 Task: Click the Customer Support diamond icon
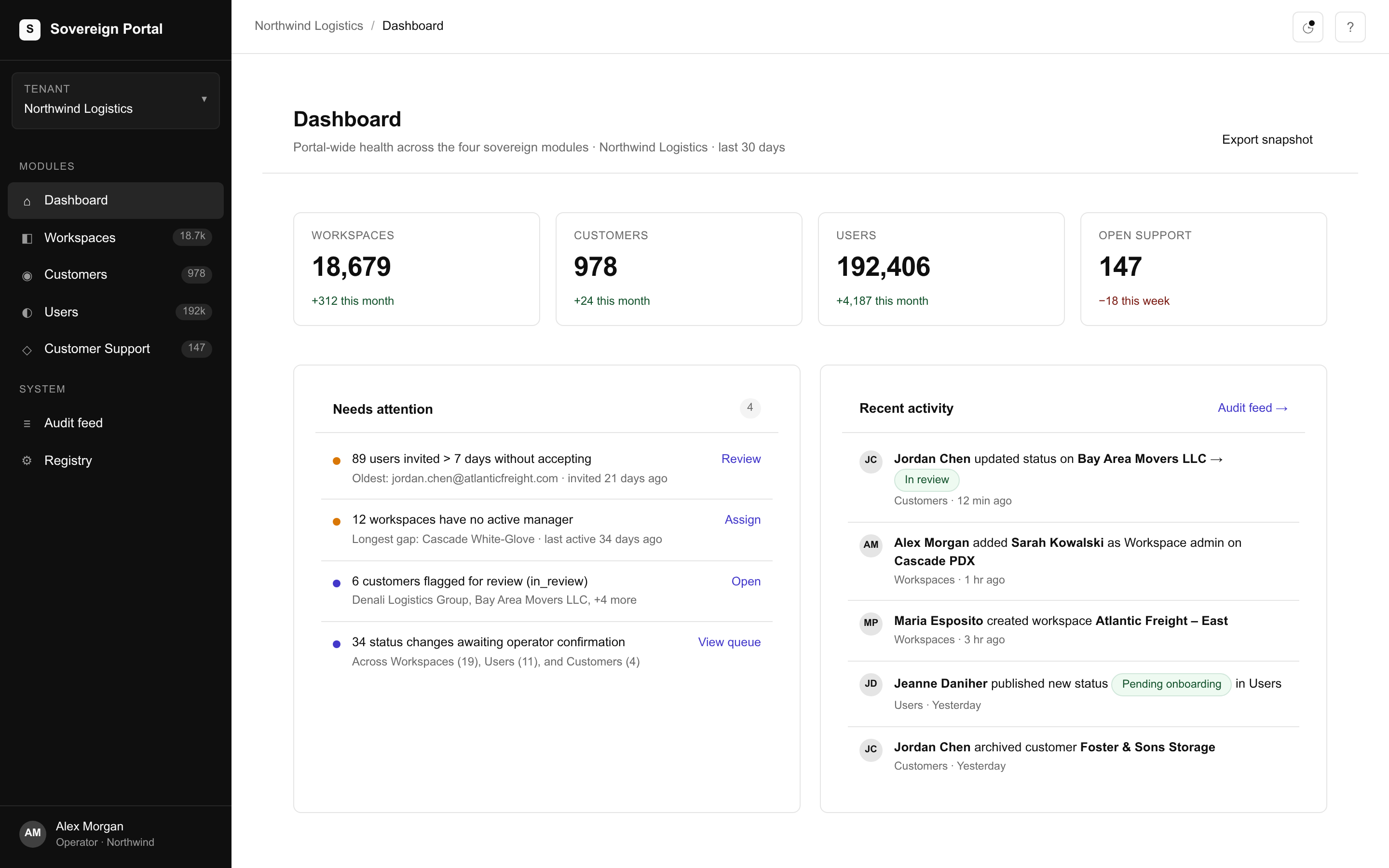27,350
